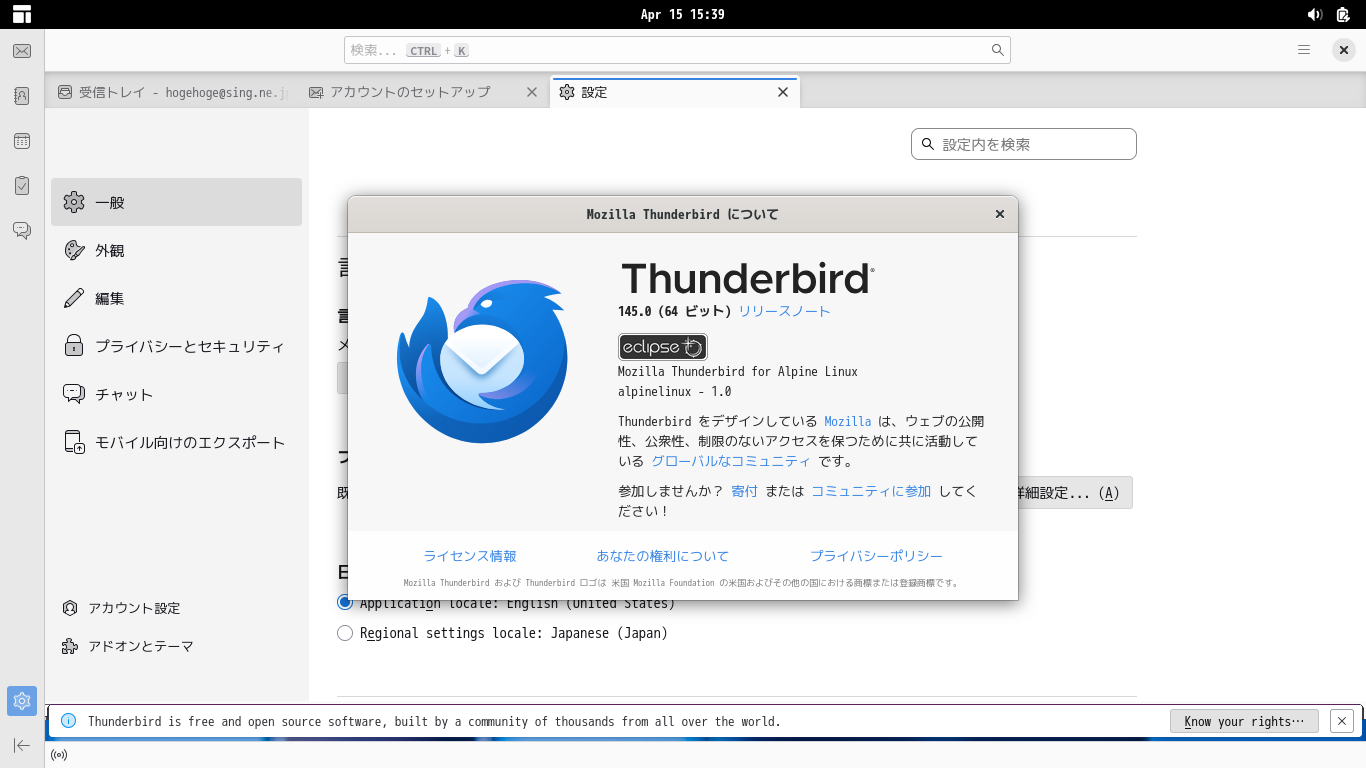This screenshot has width=1366, height=768.
Task: Click the Settings gear in the spaces toolbar
Action: (22, 700)
